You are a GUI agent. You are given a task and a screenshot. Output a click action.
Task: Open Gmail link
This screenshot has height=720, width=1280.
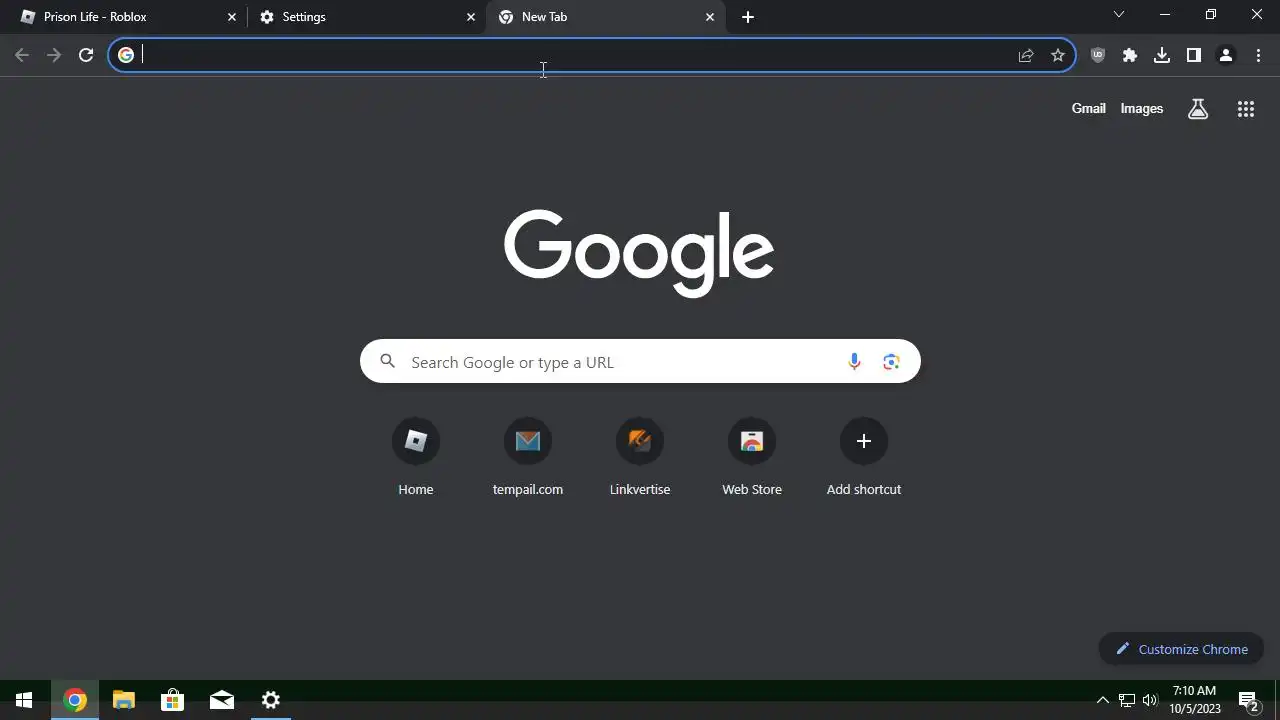point(1089,108)
